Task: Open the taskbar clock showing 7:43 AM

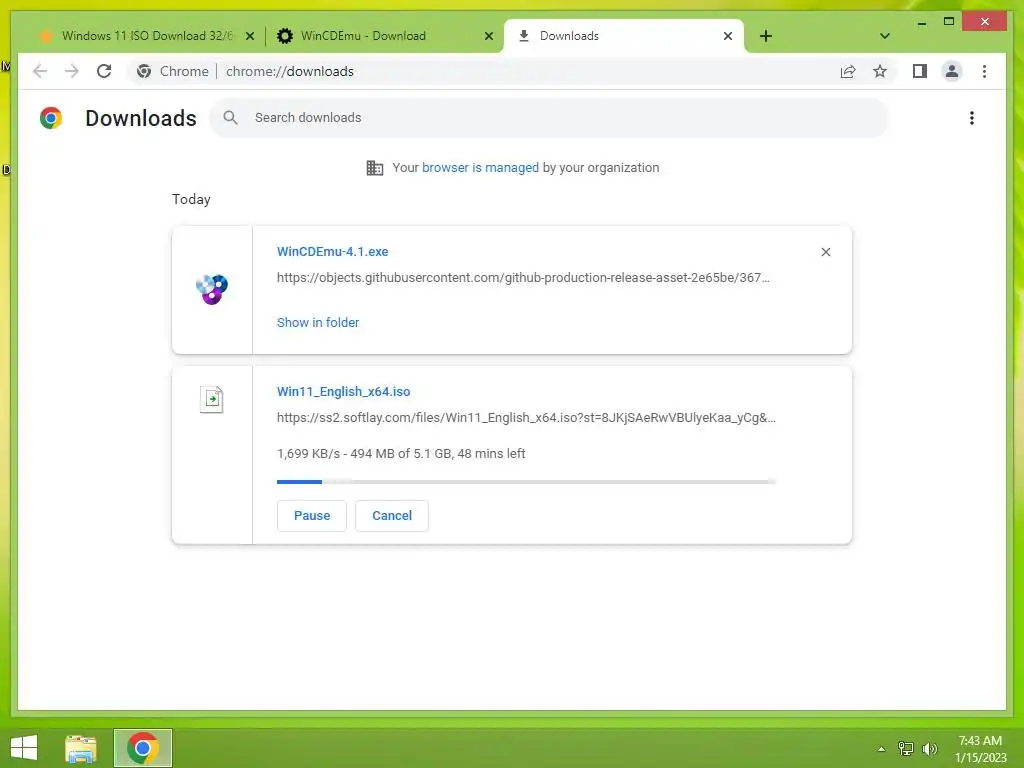Action: [x=980, y=749]
